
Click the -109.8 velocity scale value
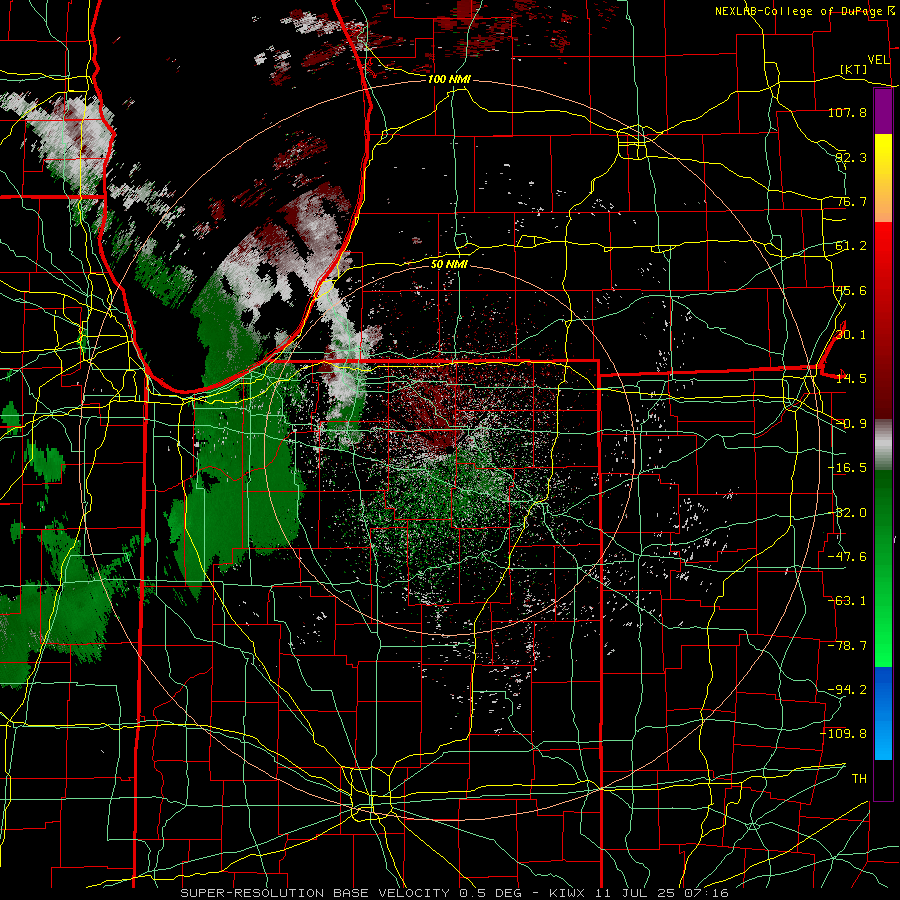[844, 734]
